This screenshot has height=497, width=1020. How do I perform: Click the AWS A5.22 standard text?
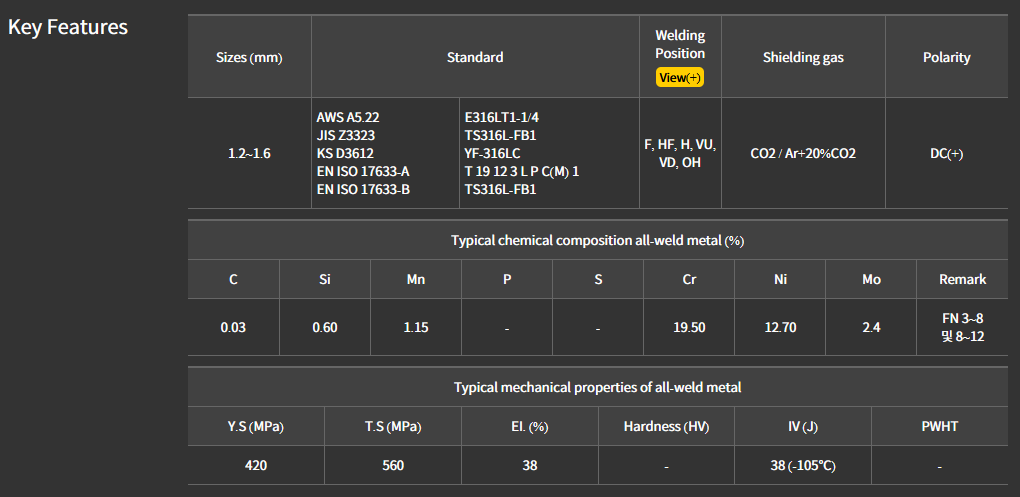click(x=348, y=117)
